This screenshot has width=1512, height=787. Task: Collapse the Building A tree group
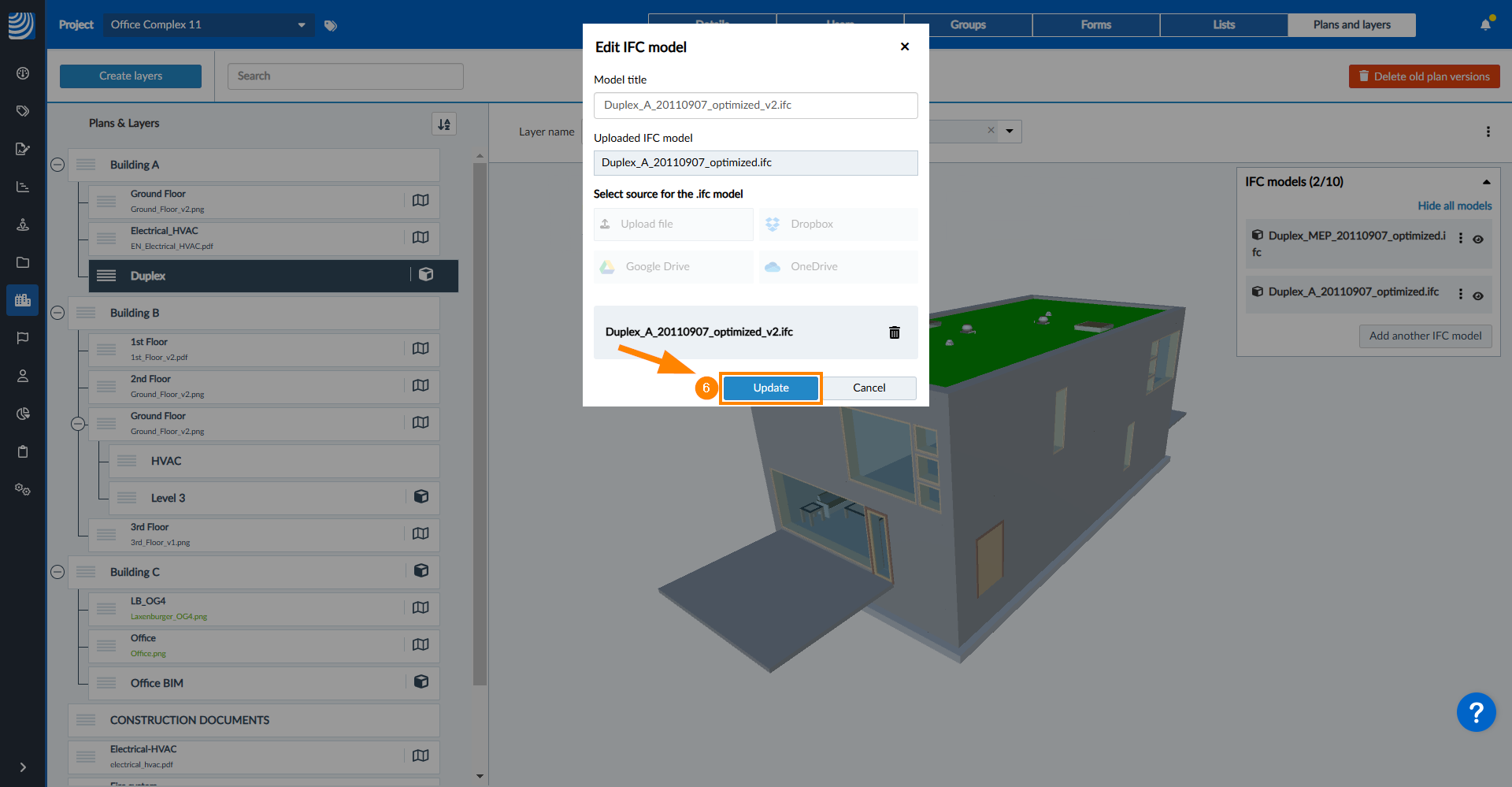point(57,165)
